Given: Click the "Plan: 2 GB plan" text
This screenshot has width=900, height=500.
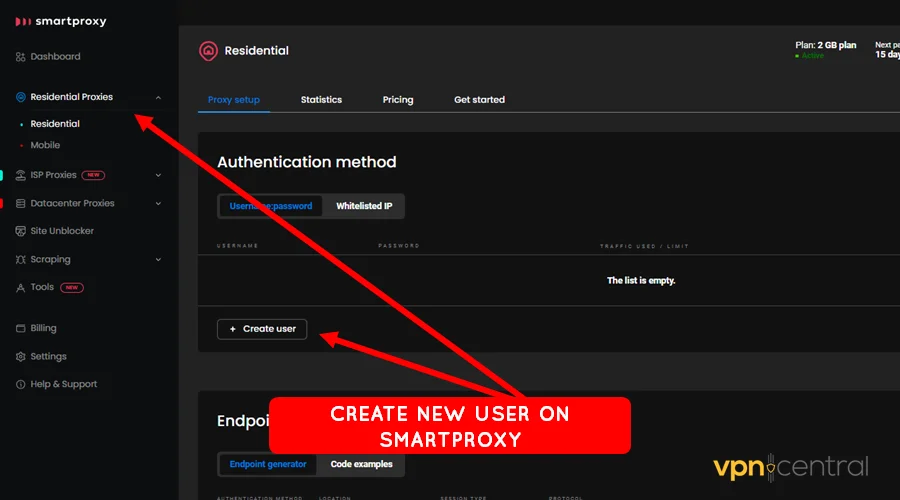Looking at the screenshot, I should [825, 45].
